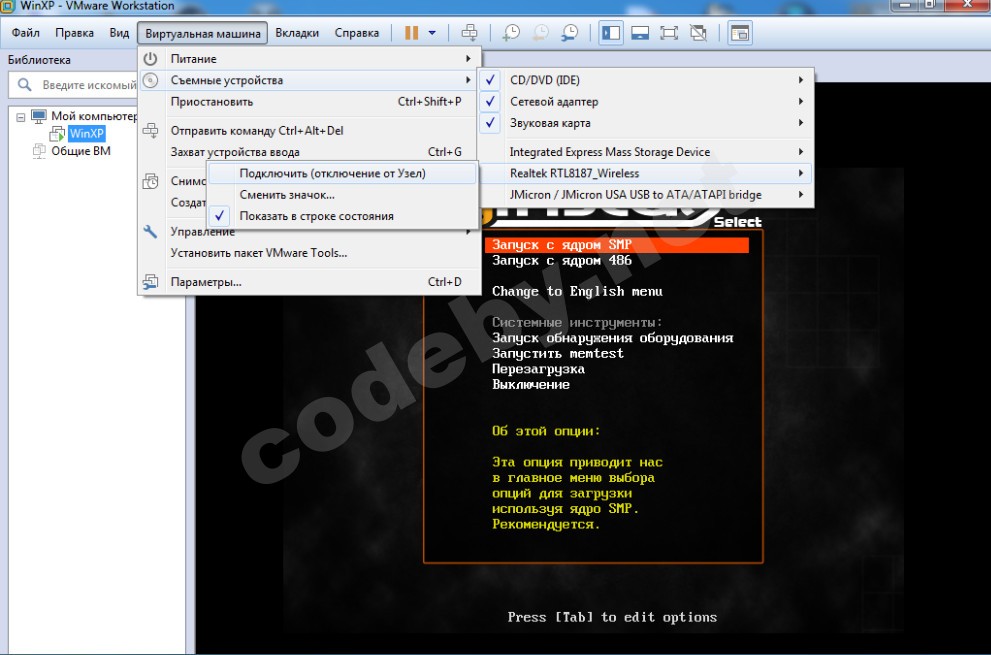Click the Unity mode toolbar icon
The image size is (991, 655).
tap(699, 33)
